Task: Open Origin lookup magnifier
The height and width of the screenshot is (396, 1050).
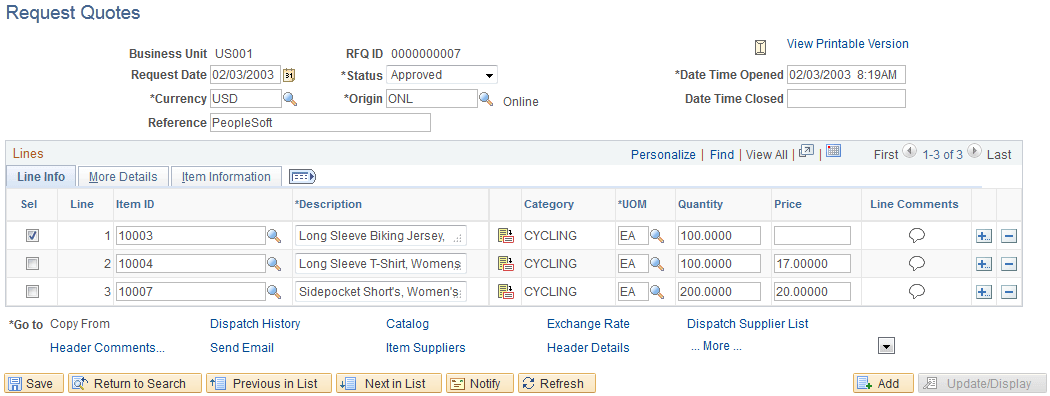Action: coord(486,99)
